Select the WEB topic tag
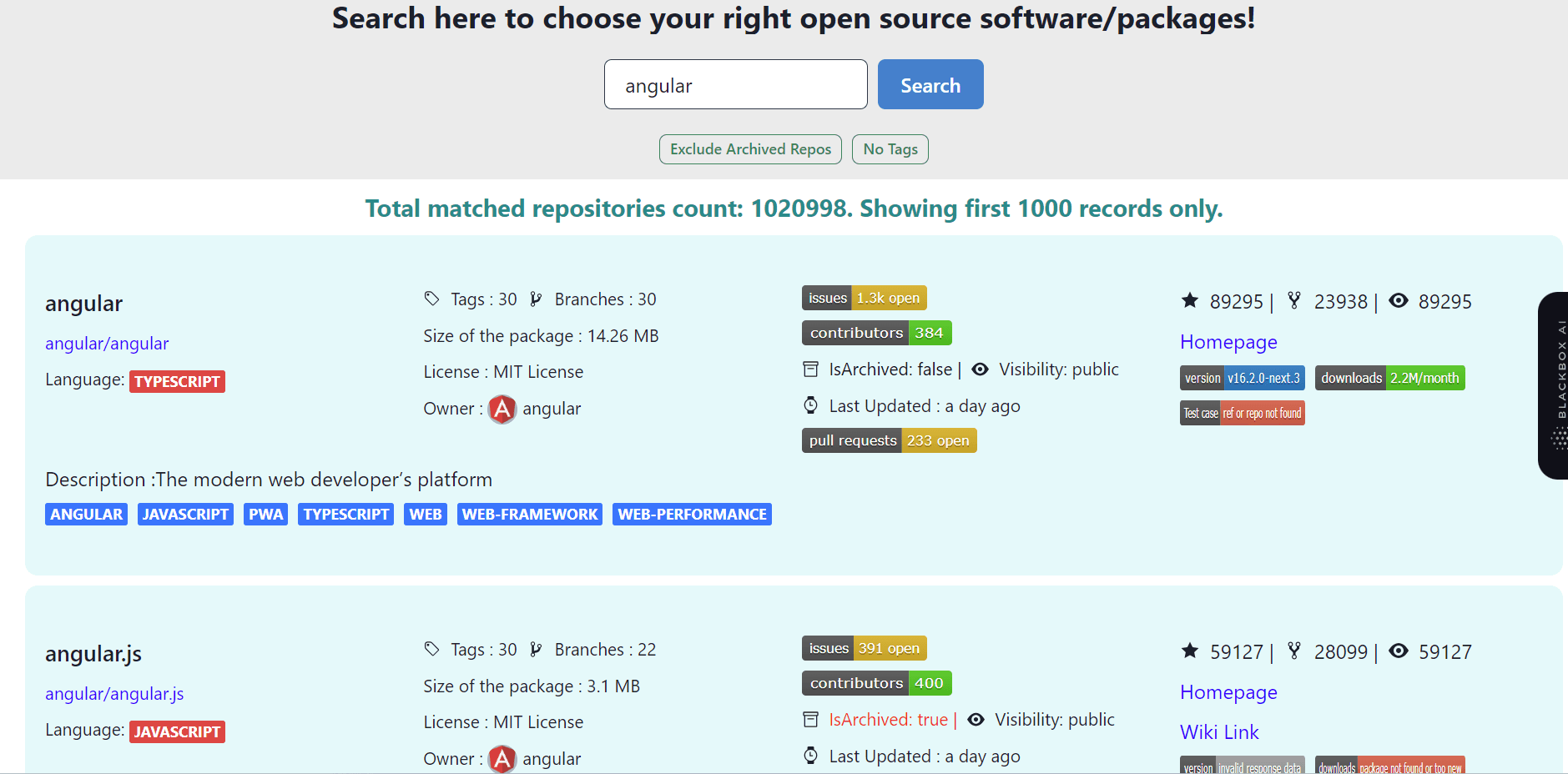1568x774 pixels. coord(426,515)
